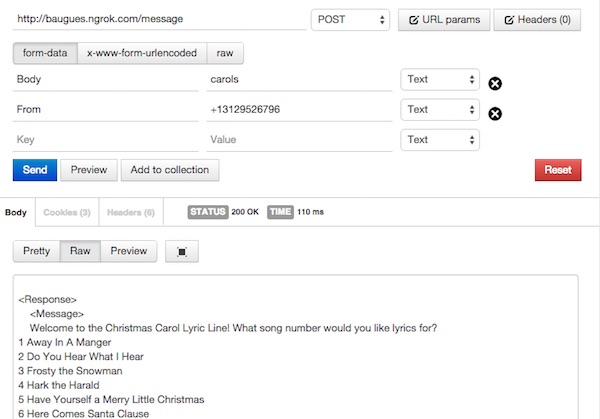Image resolution: width=600 pixels, height=419 pixels.
Task: Open URL params editor
Action: (x=444, y=19)
